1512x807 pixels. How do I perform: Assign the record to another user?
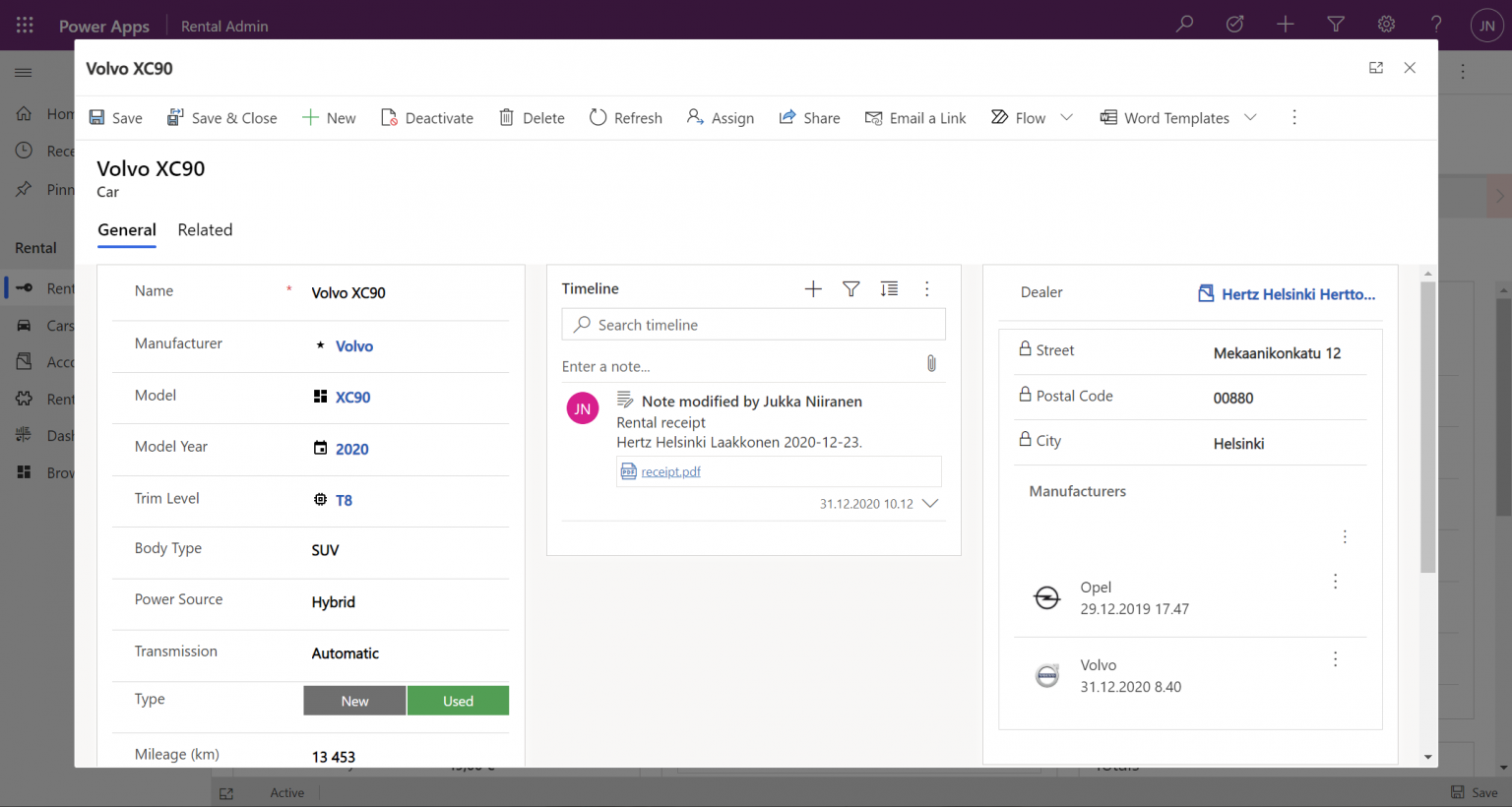point(721,118)
